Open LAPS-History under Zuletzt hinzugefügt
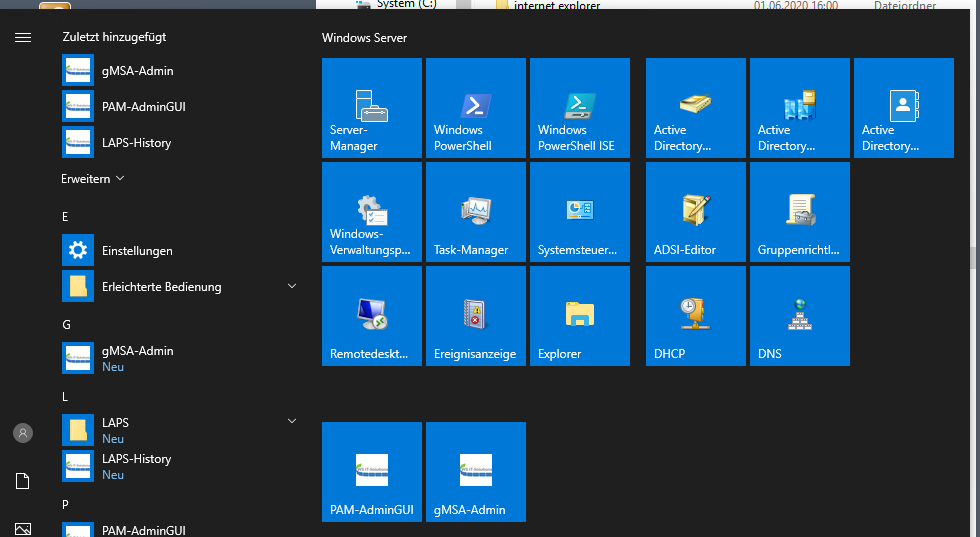This screenshot has width=980, height=537. 180,143
